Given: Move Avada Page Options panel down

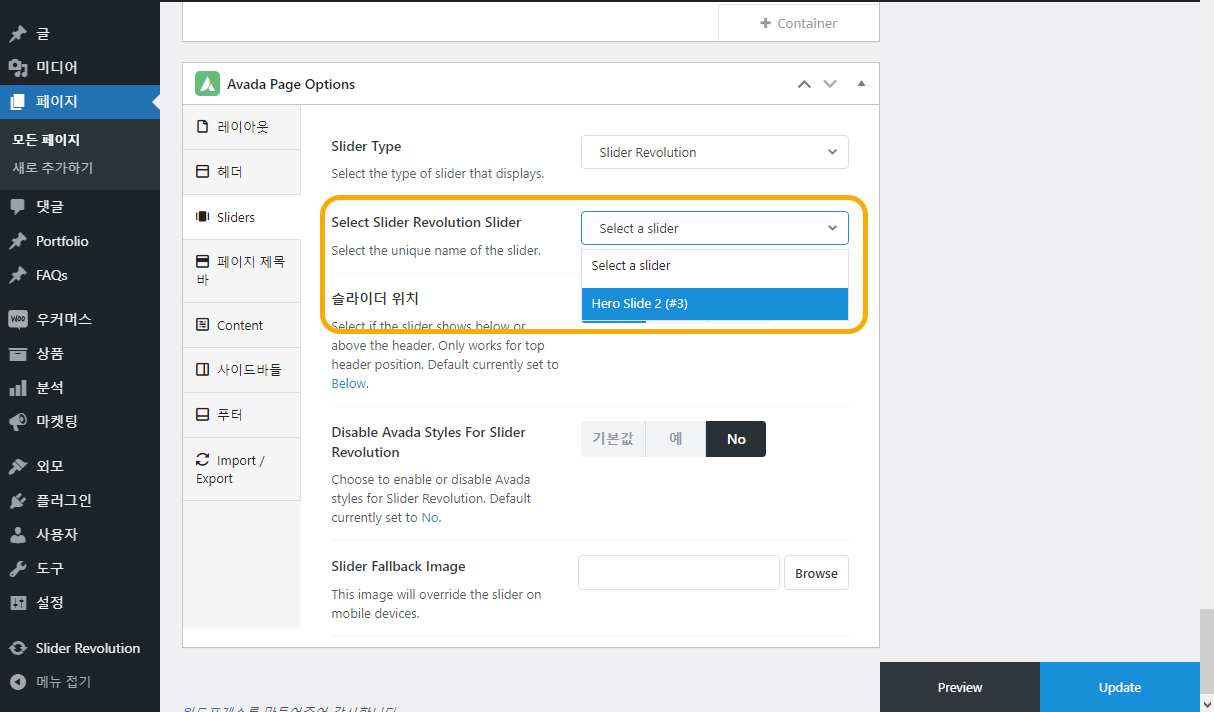Looking at the screenshot, I should (830, 84).
